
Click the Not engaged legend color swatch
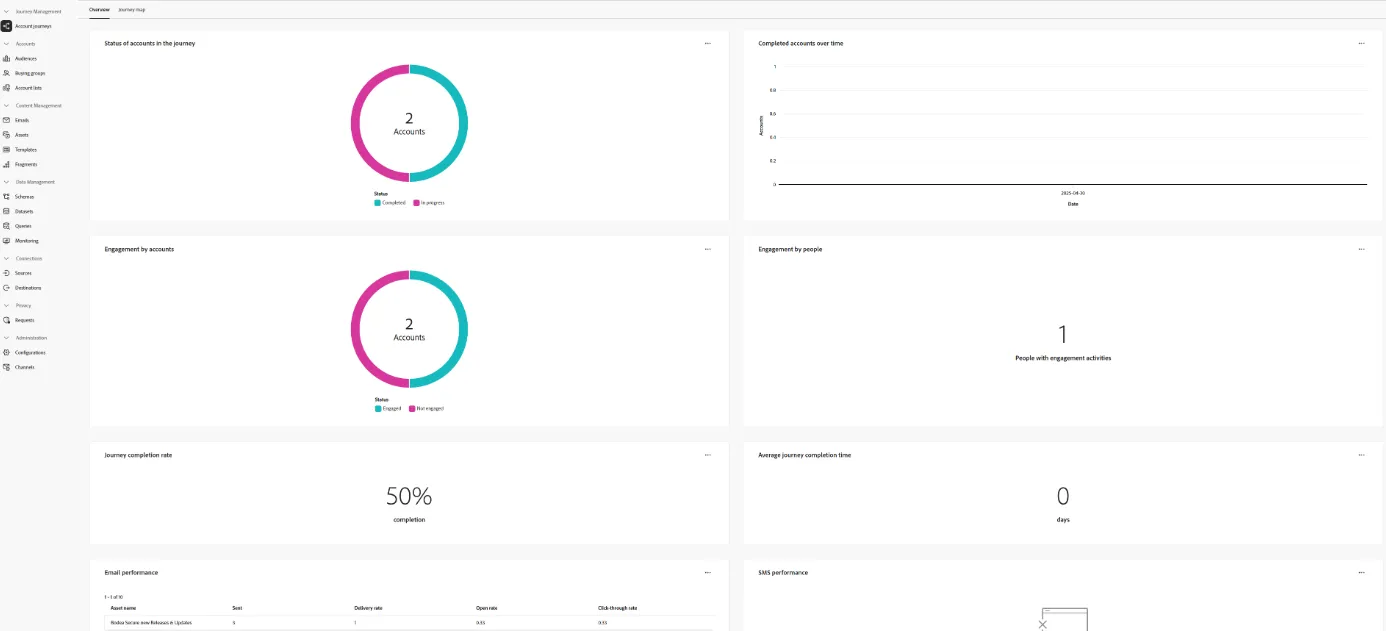(x=412, y=409)
